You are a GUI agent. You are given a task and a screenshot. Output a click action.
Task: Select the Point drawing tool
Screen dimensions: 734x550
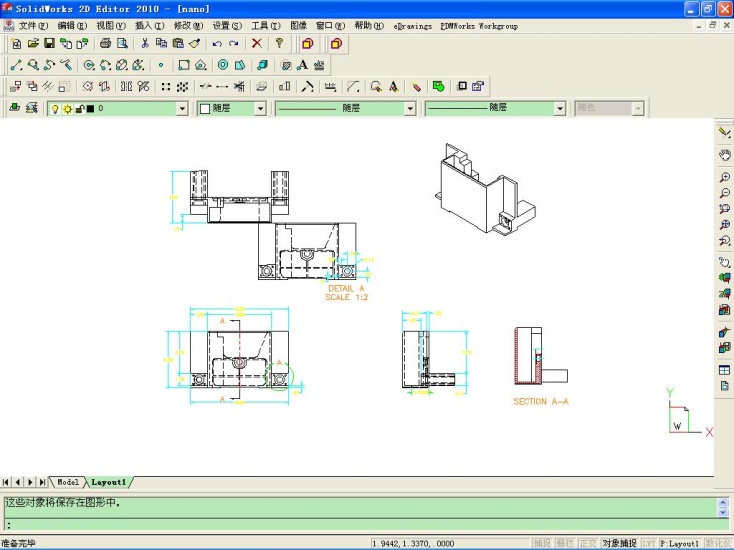pyautogui.click(x=161, y=65)
